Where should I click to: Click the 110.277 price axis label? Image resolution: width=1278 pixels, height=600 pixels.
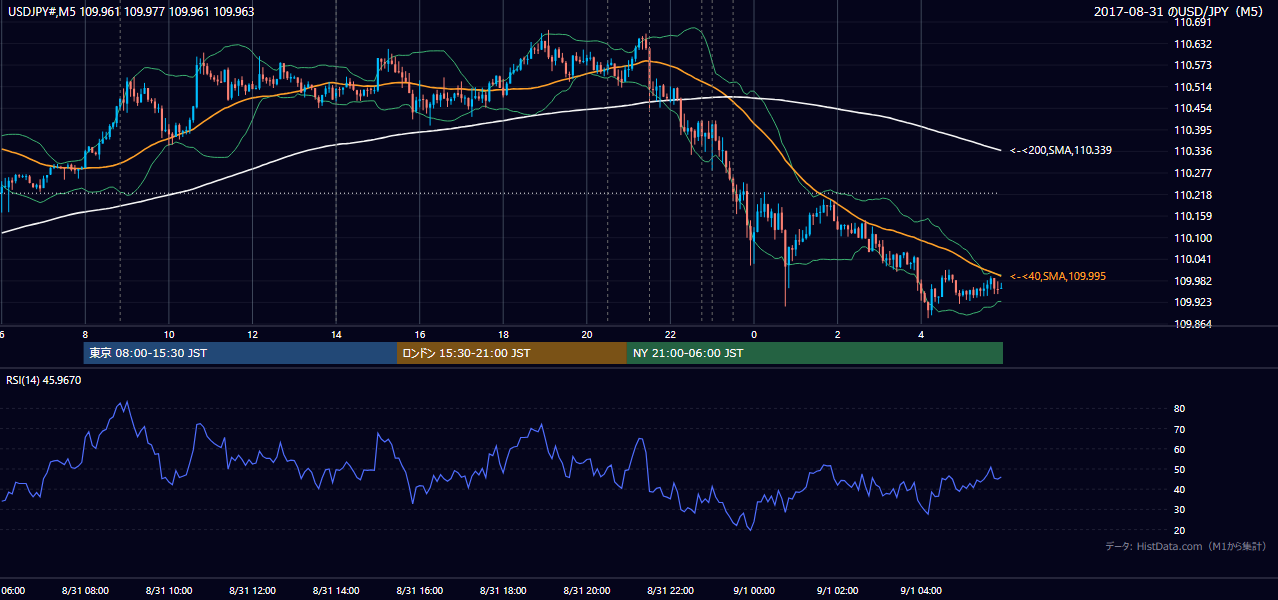click(1193, 173)
